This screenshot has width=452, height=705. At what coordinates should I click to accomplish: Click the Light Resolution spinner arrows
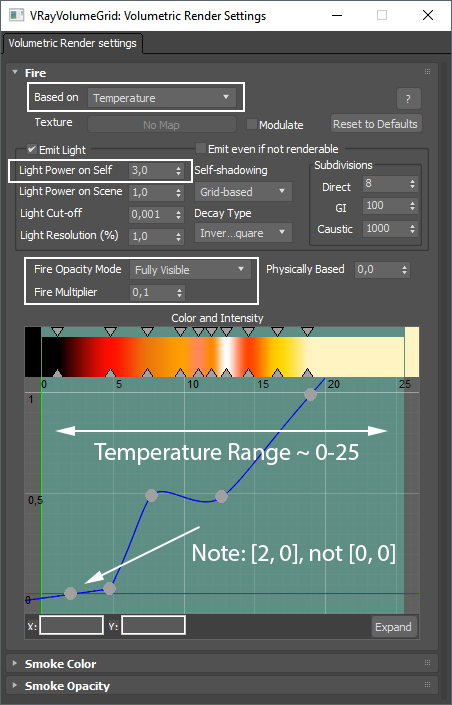179,236
